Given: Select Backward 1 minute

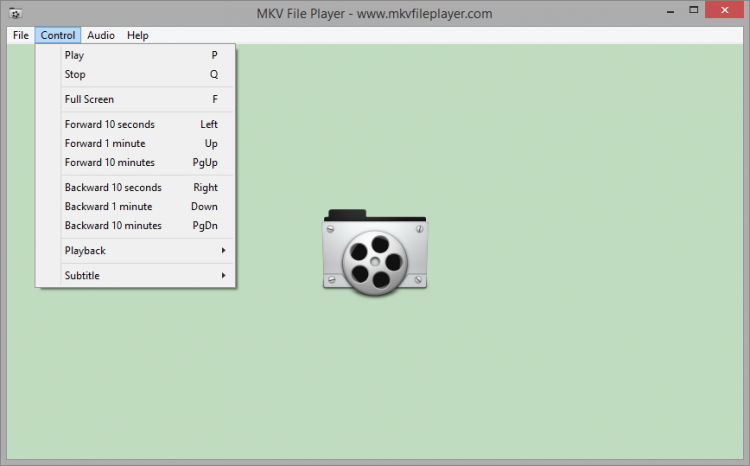Looking at the screenshot, I should point(135,207).
